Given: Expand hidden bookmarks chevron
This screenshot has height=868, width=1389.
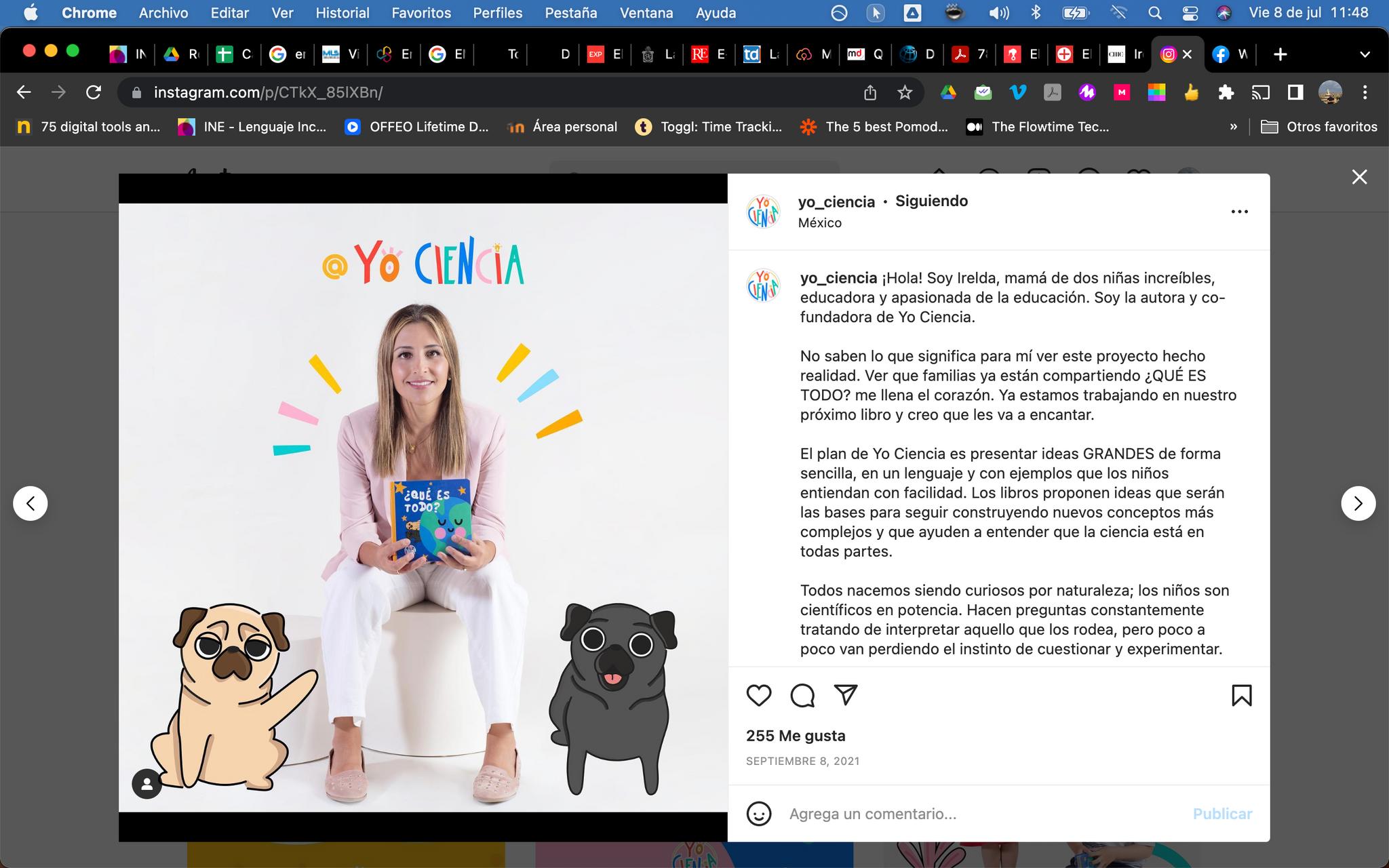Looking at the screenshot, I should (x=1233, y=127).
